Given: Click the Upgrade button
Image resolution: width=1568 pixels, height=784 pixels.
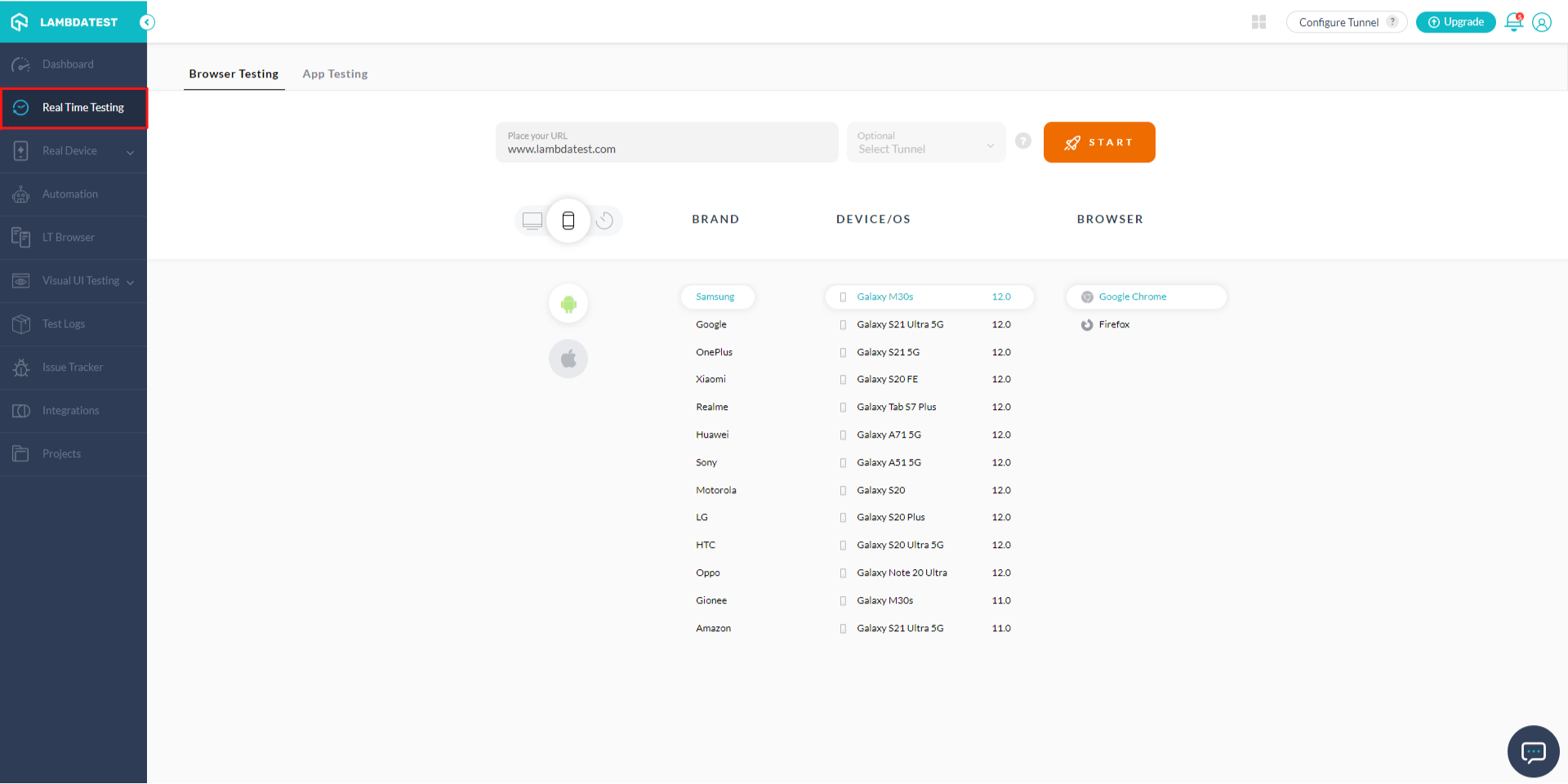Looking at the screenshot, I should click(1455, 22).
